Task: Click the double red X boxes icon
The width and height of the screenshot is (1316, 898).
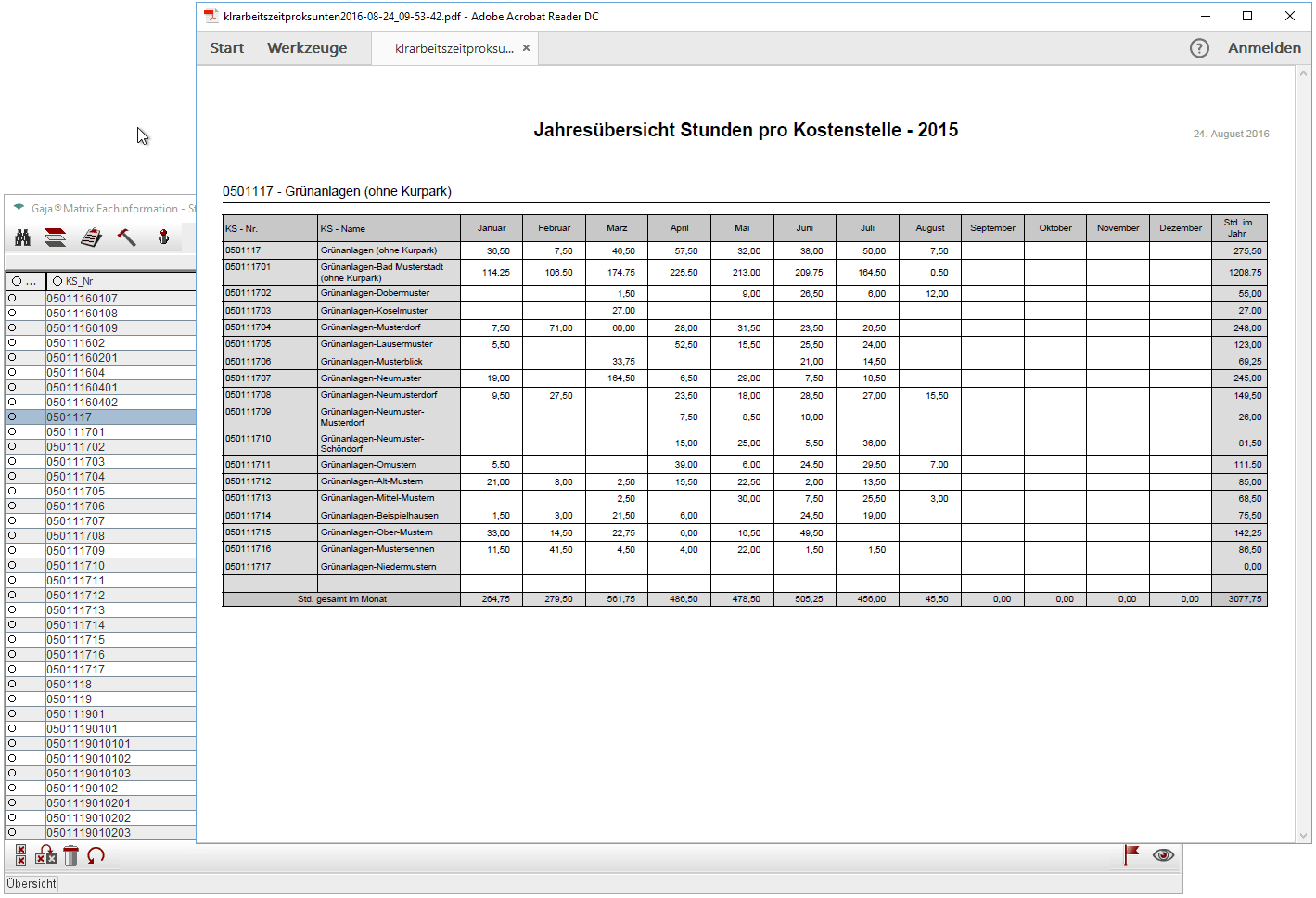Action: [21, 855]
